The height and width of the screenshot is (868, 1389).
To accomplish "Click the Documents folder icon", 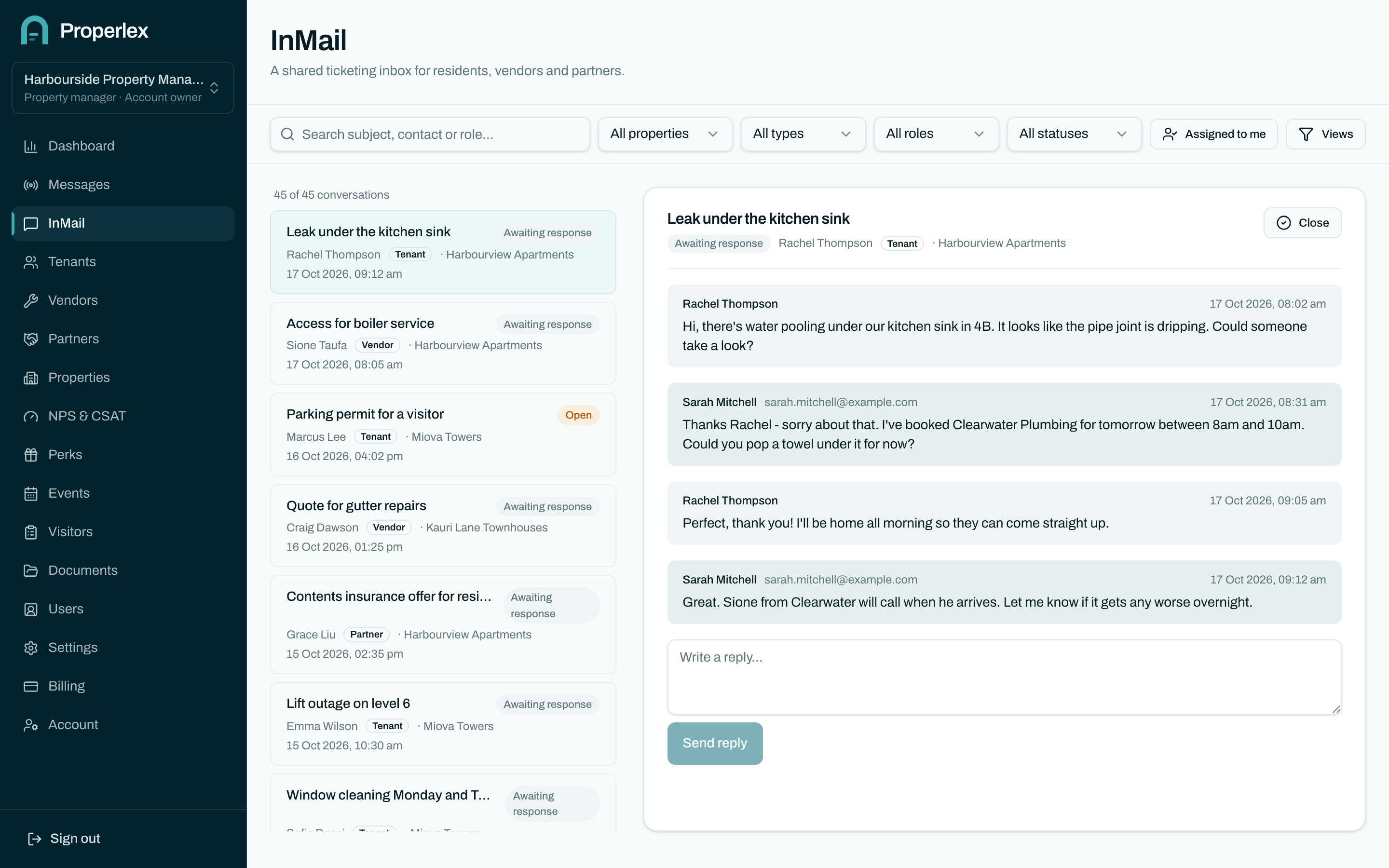I will point(30,570).
